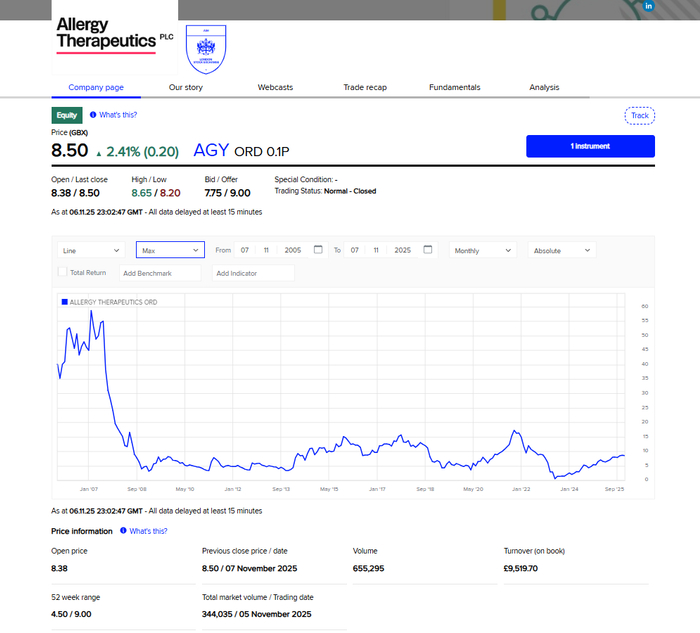
Task: Click the ALLERGY THERAPEUTICS ORD legend label
Action: coord(113,302)
